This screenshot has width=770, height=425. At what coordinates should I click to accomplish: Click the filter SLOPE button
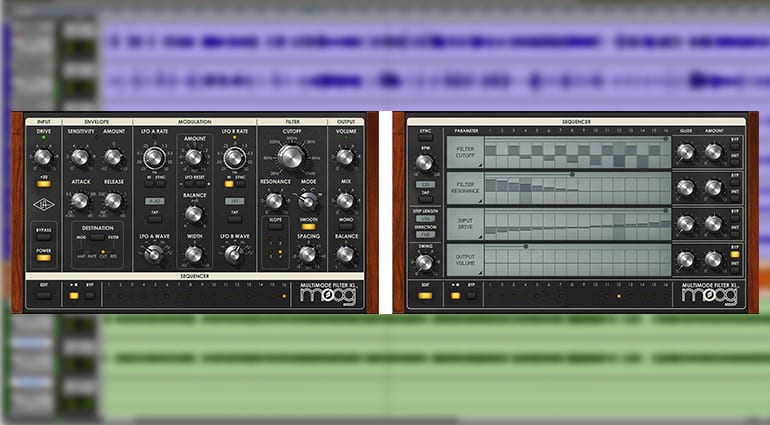[275, 227]
